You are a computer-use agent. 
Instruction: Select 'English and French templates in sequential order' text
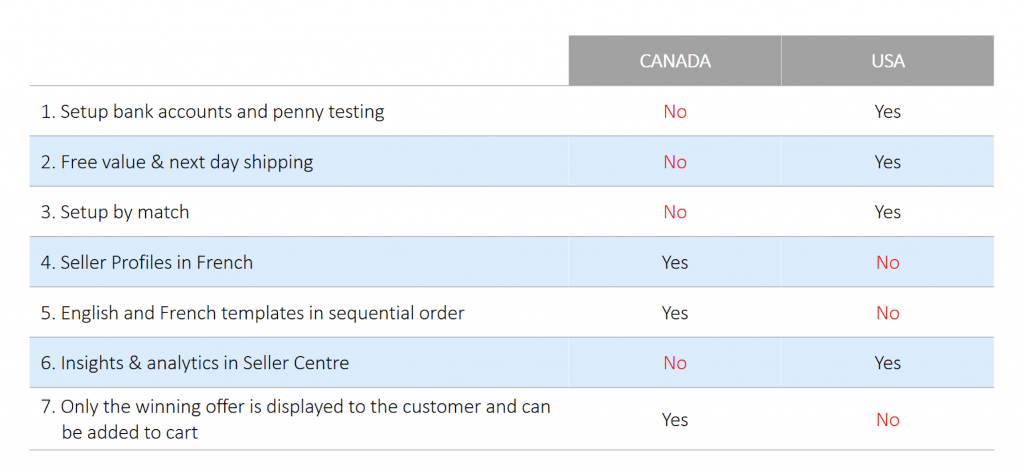click(x=252, y=313)
